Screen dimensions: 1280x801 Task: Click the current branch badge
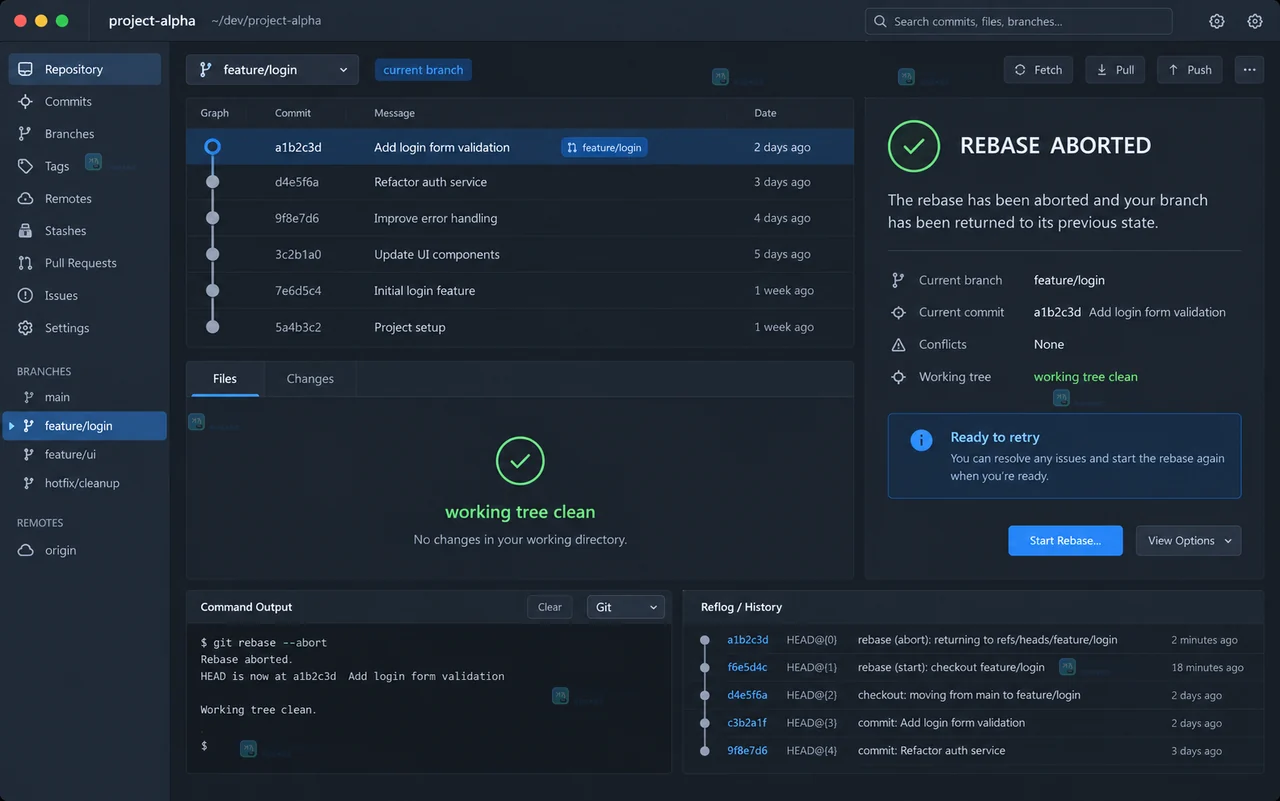(423, 70)
